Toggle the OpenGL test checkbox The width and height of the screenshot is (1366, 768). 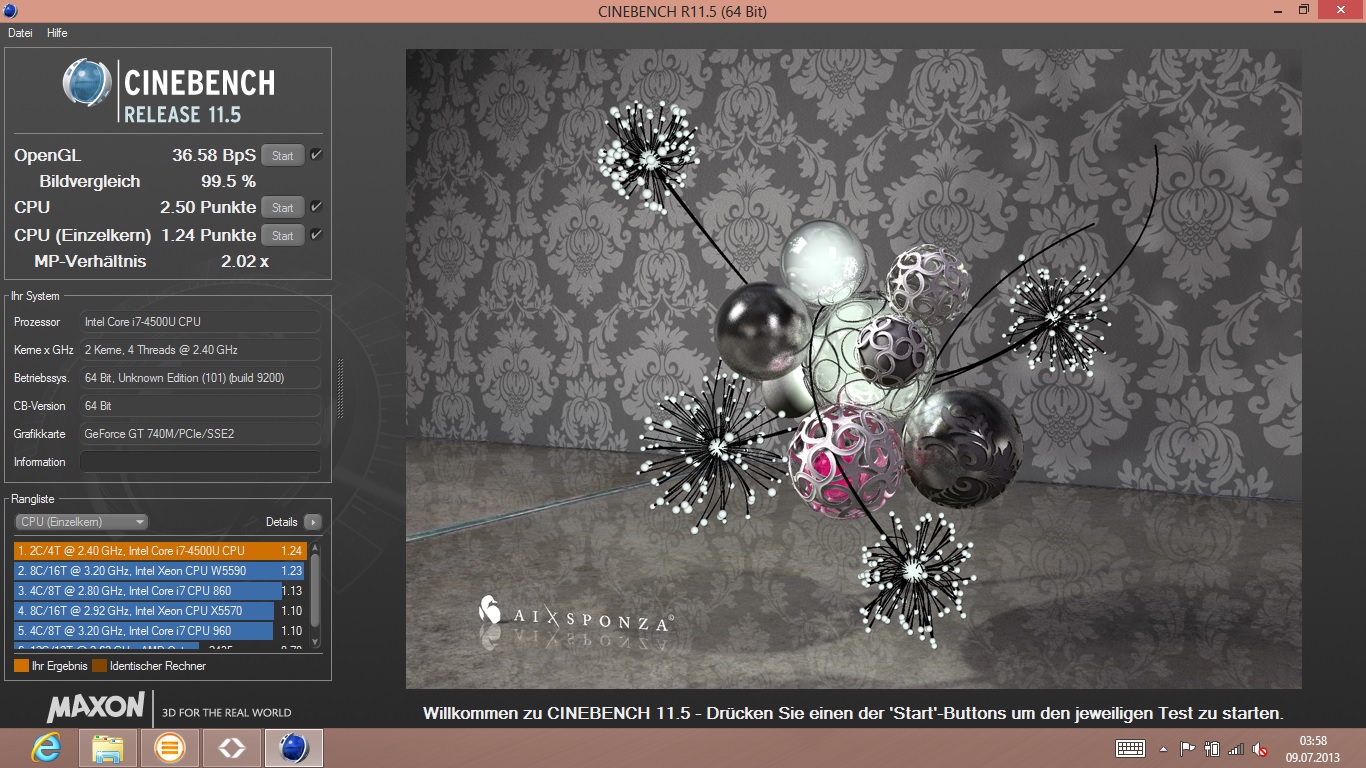[x=316, y=154]
